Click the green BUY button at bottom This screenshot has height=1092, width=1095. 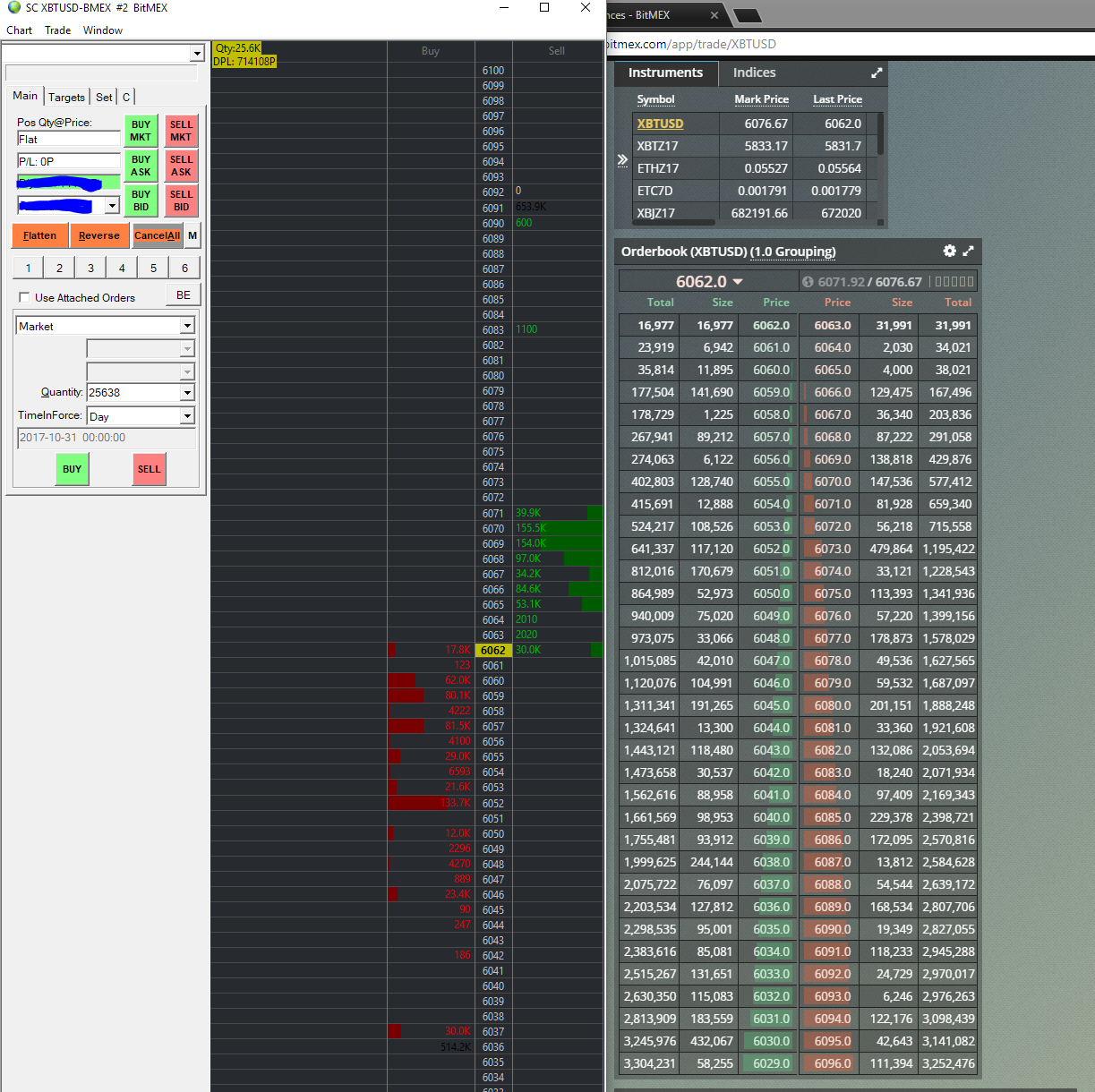coord(72,469)
